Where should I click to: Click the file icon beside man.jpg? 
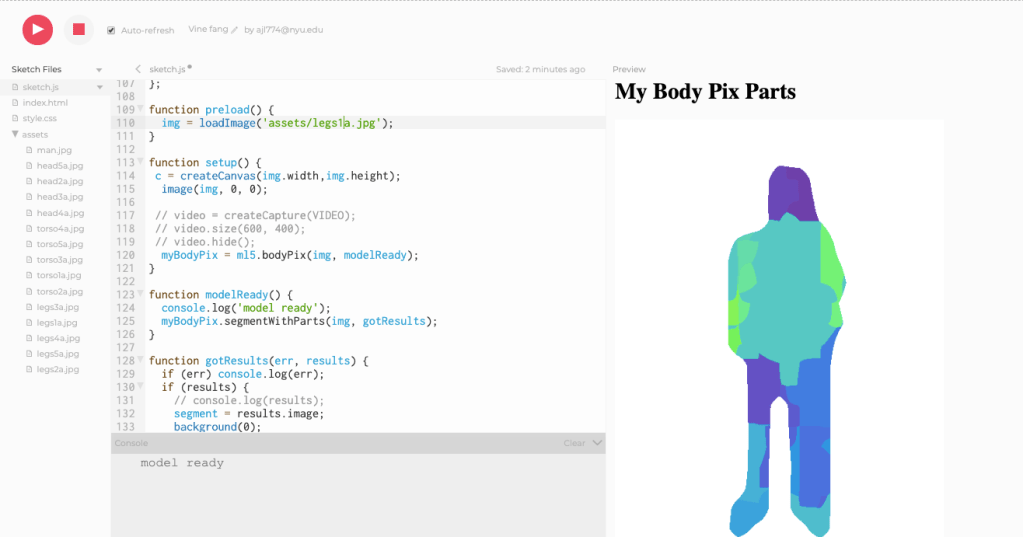click(x=29, y=150)
